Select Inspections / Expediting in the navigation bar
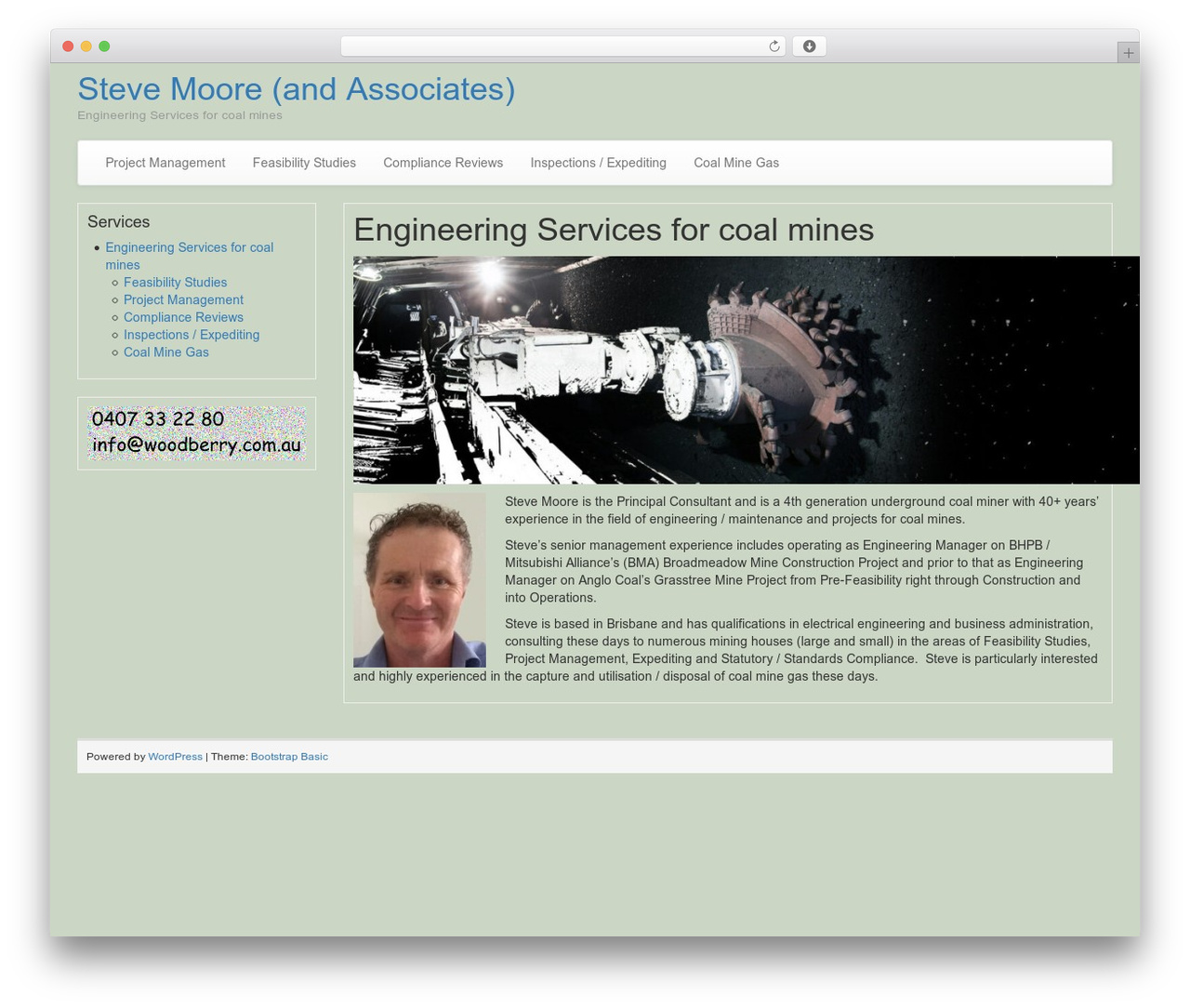 (599, 163)
